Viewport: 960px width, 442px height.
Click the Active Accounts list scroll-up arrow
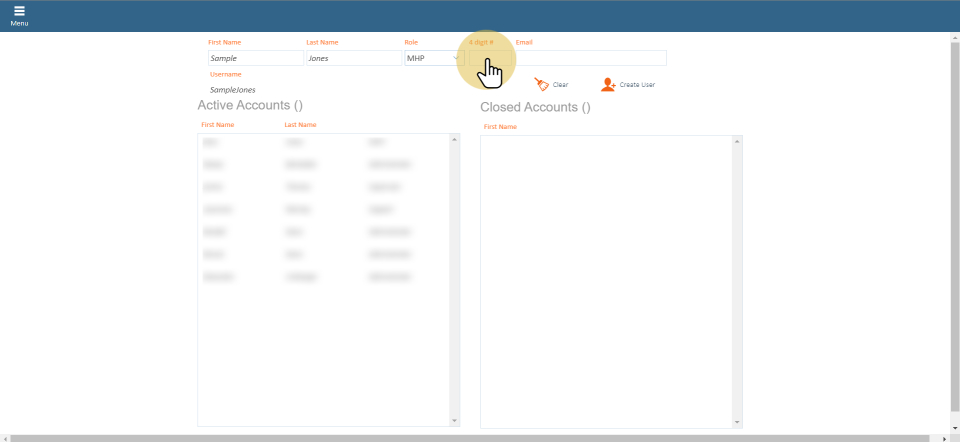pos(455,139)
